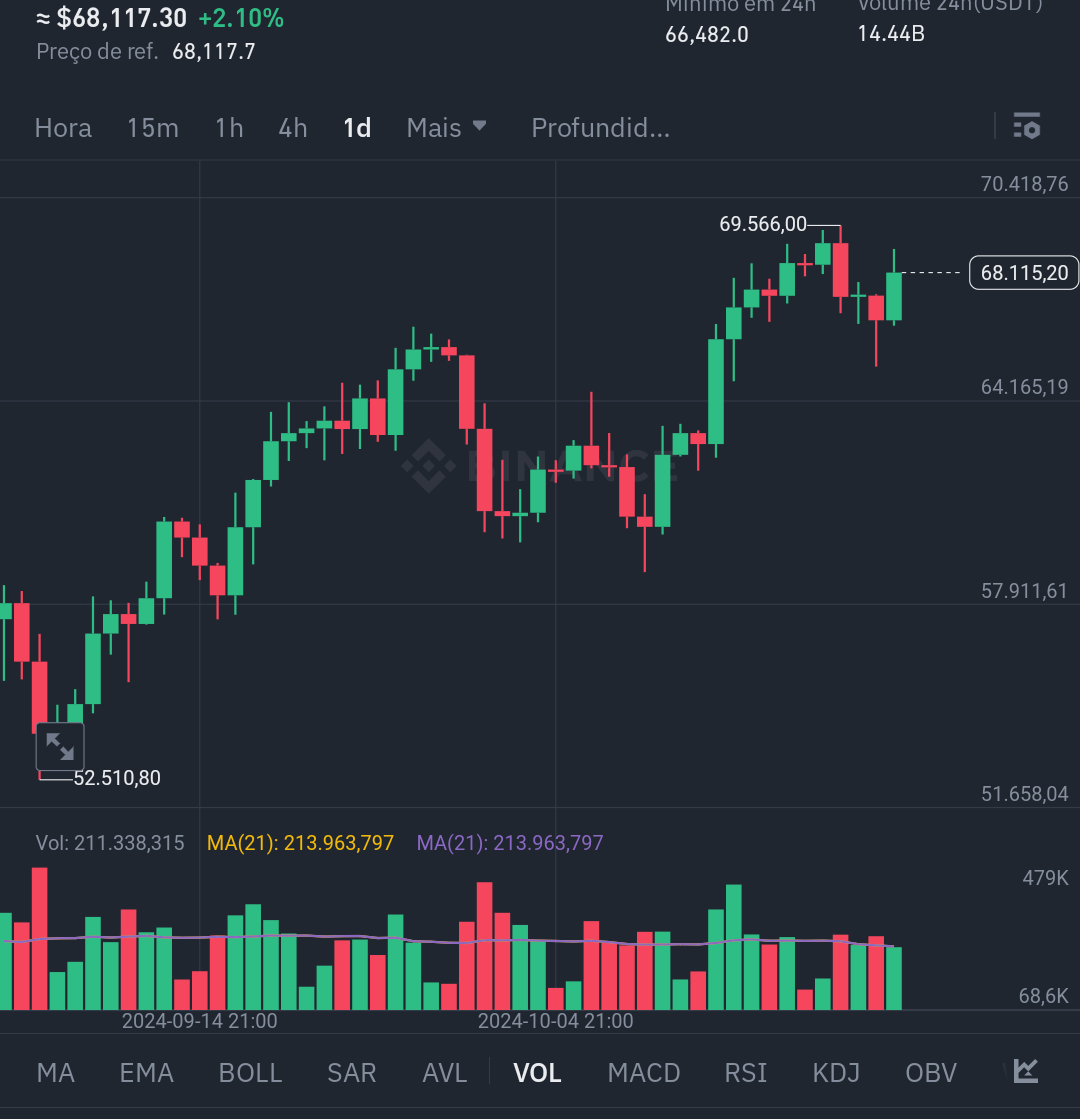This screenshot has width=1080, height=1119.
Task: Switch to the Hora view
Action: 63,128
